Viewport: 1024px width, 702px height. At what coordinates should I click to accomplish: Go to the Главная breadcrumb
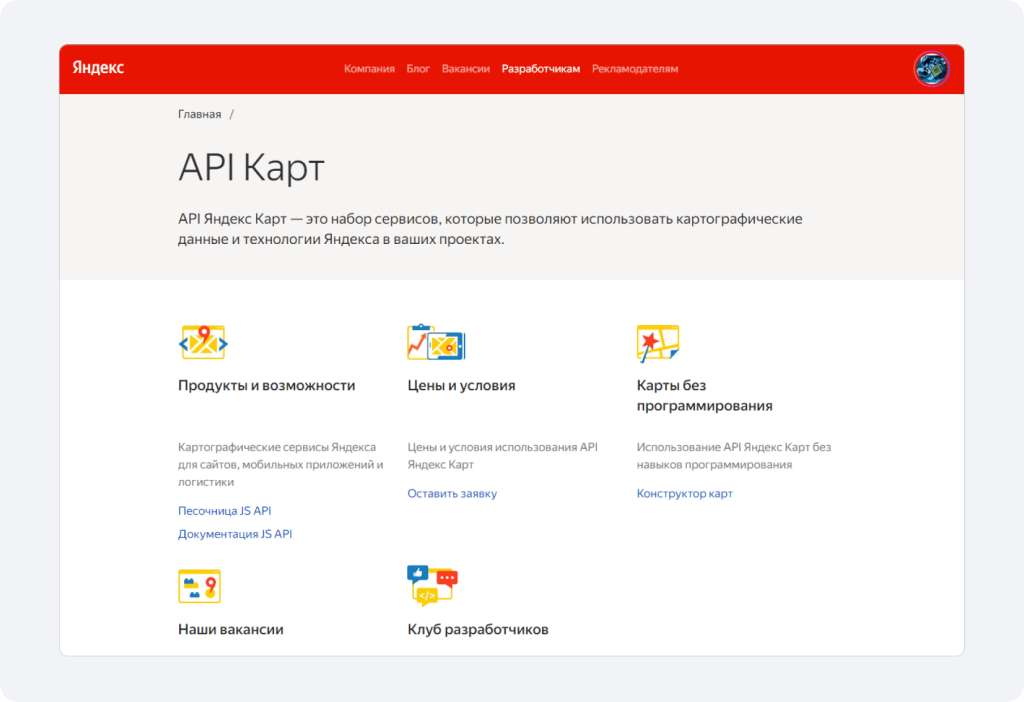pyautogui.click(x=199, y=114)
